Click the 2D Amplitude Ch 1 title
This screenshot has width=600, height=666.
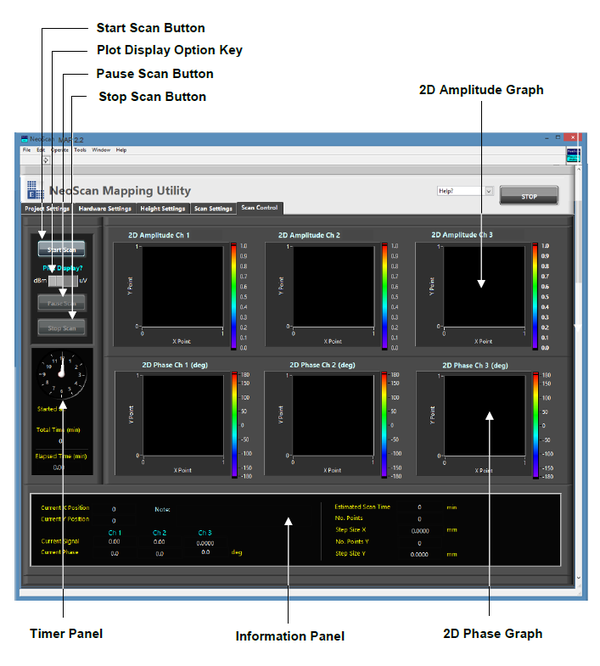coord(159,235)
